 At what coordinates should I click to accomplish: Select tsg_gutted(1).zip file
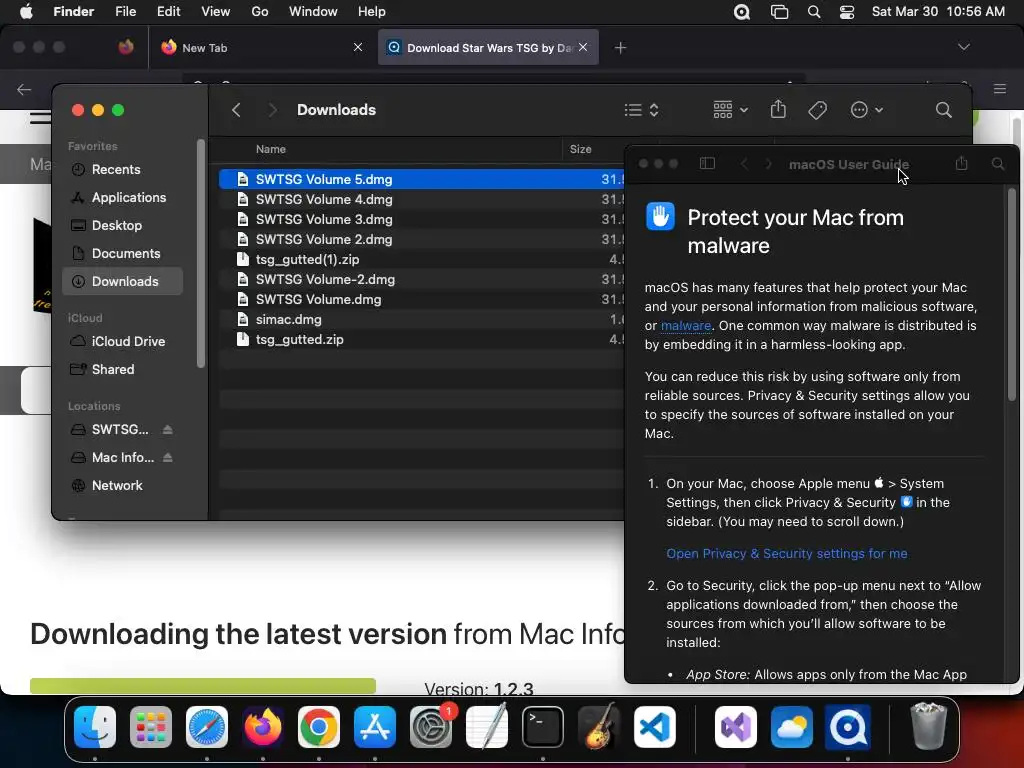[x=422, y=259]
